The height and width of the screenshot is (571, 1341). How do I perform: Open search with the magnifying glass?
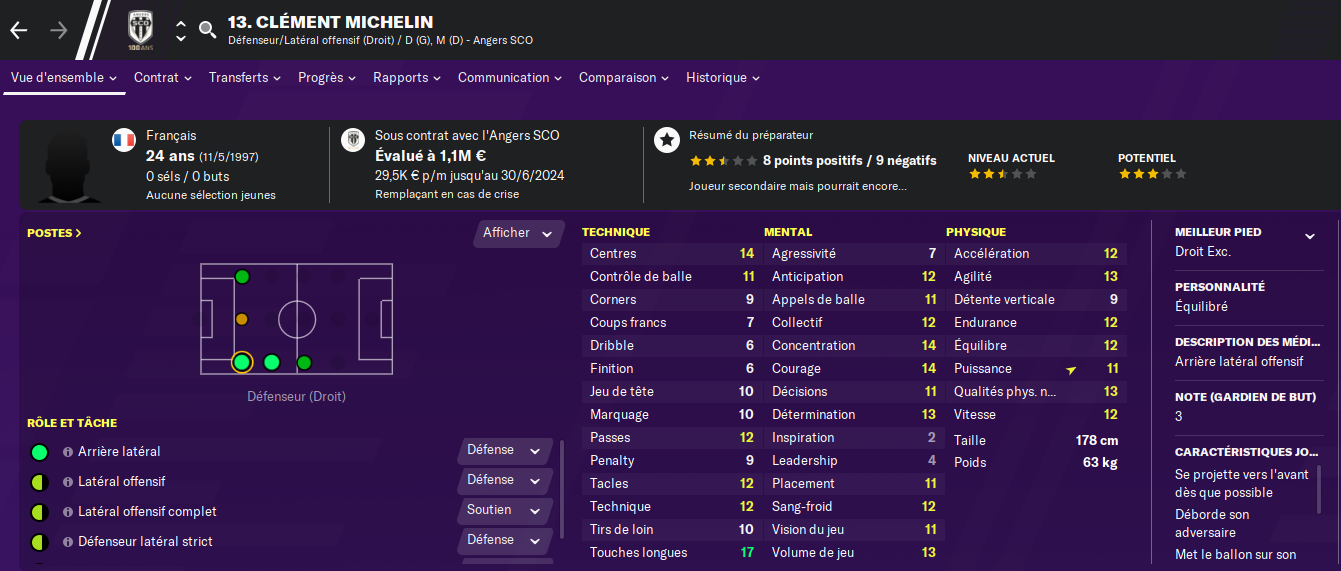click(207, 30)
